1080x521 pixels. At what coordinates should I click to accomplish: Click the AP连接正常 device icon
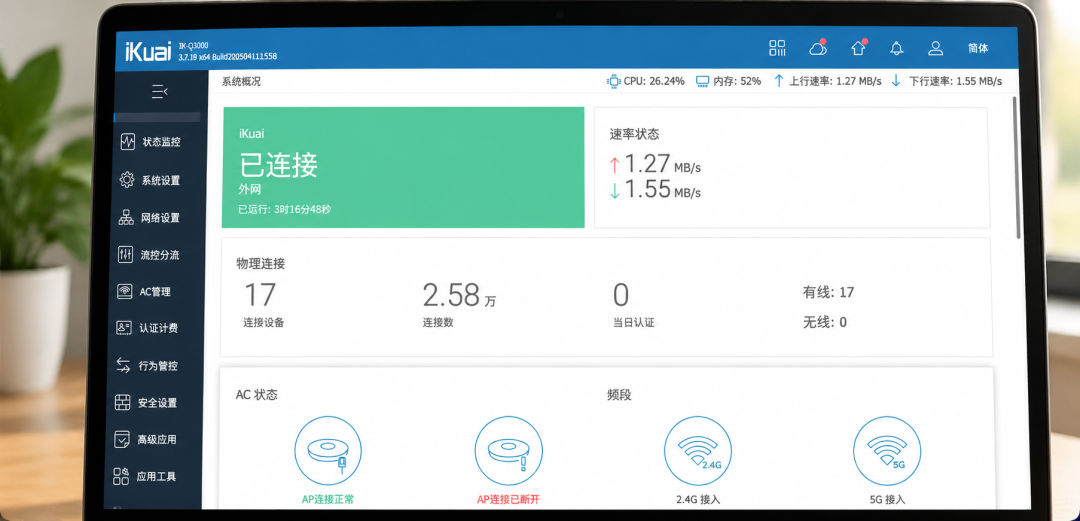(328, 451)
